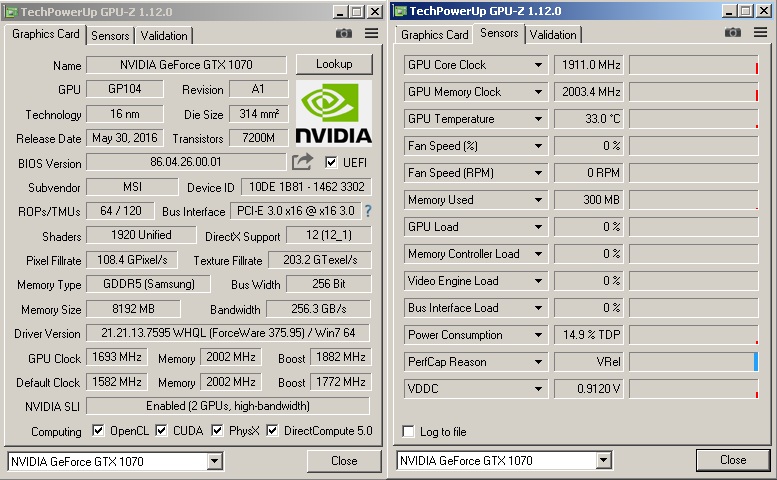Open the Video Engine Load dropdown
Screen dimensions: 777x480
(x=538, y=281)
